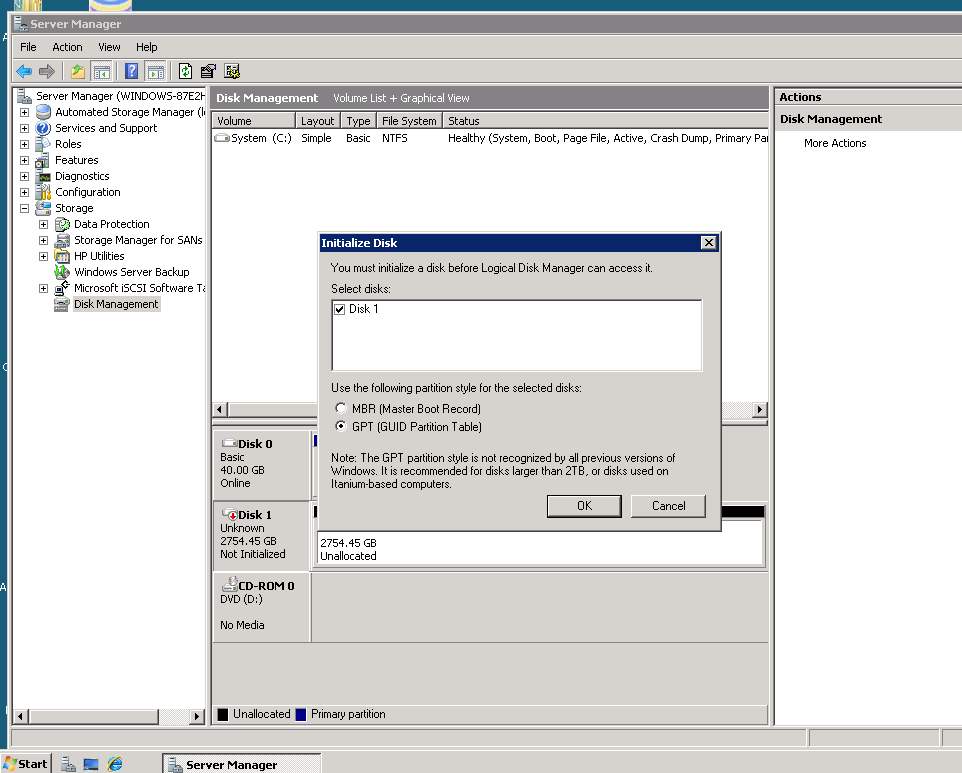
Task: Open the File menu
Action: tap(28, 47)
